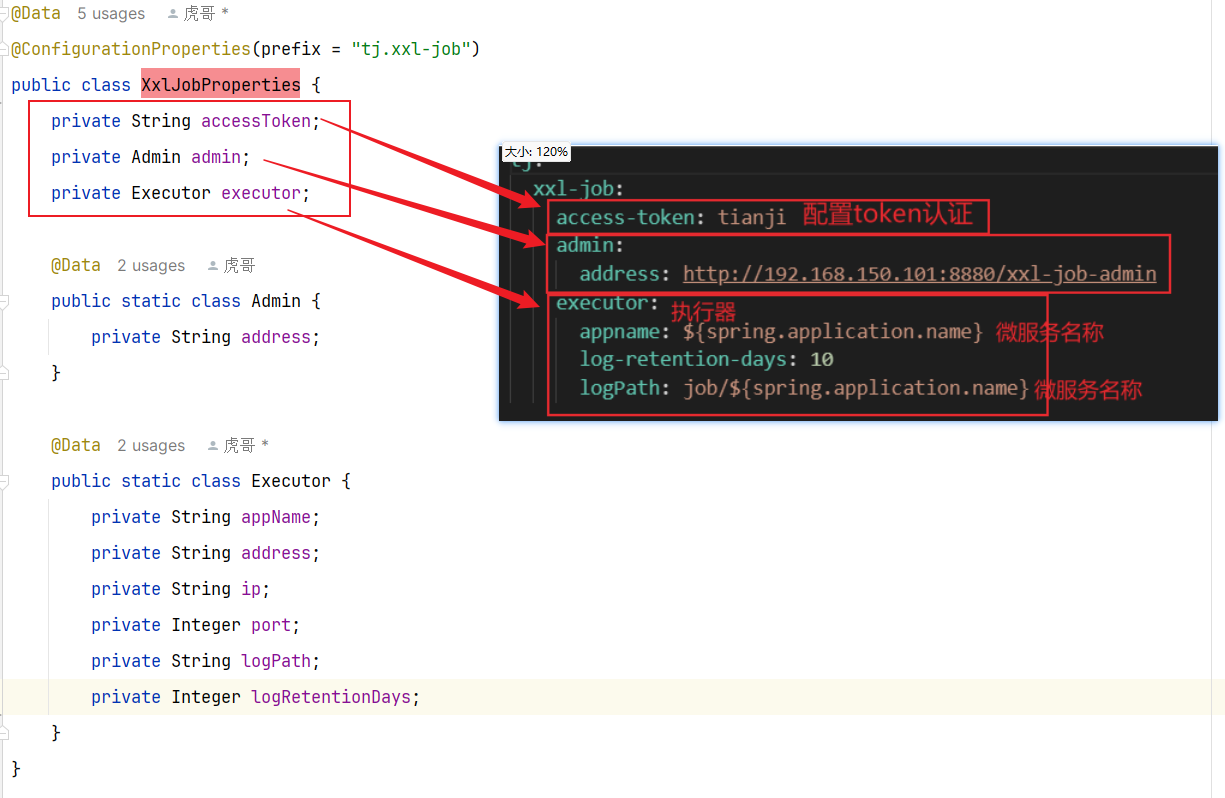Click the Admin class name in declaration

tap(276, 301)
